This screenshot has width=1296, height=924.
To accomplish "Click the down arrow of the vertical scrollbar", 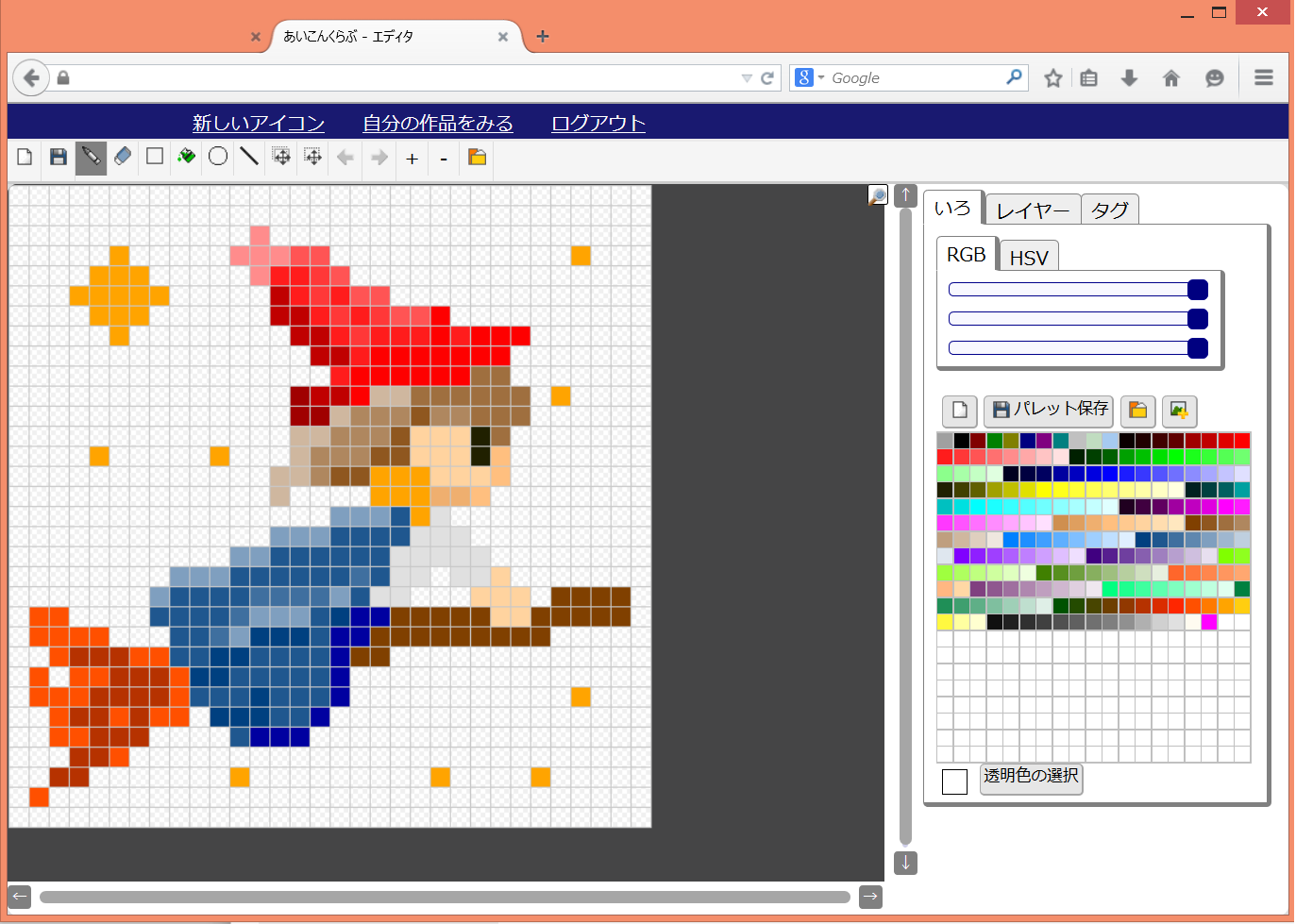I will (906, 863).
